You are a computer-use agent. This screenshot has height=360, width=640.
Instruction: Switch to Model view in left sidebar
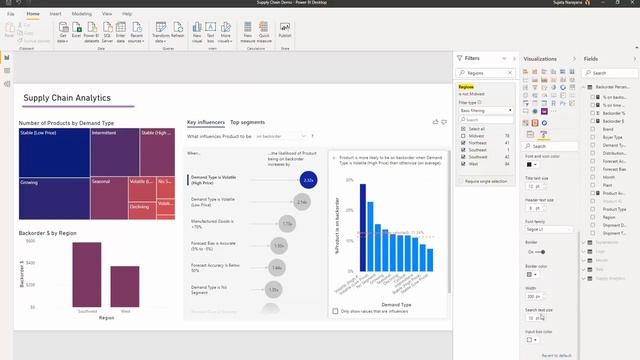(x=7, y=84)
